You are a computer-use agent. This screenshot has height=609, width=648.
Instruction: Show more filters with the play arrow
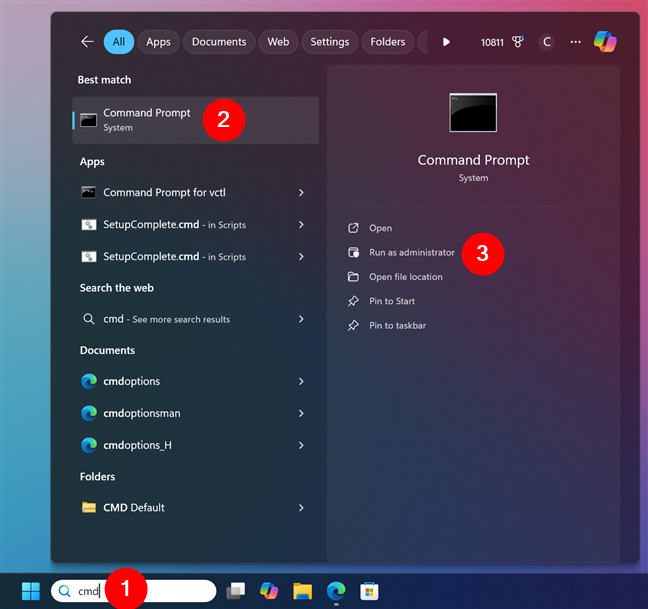coord(446,42)
